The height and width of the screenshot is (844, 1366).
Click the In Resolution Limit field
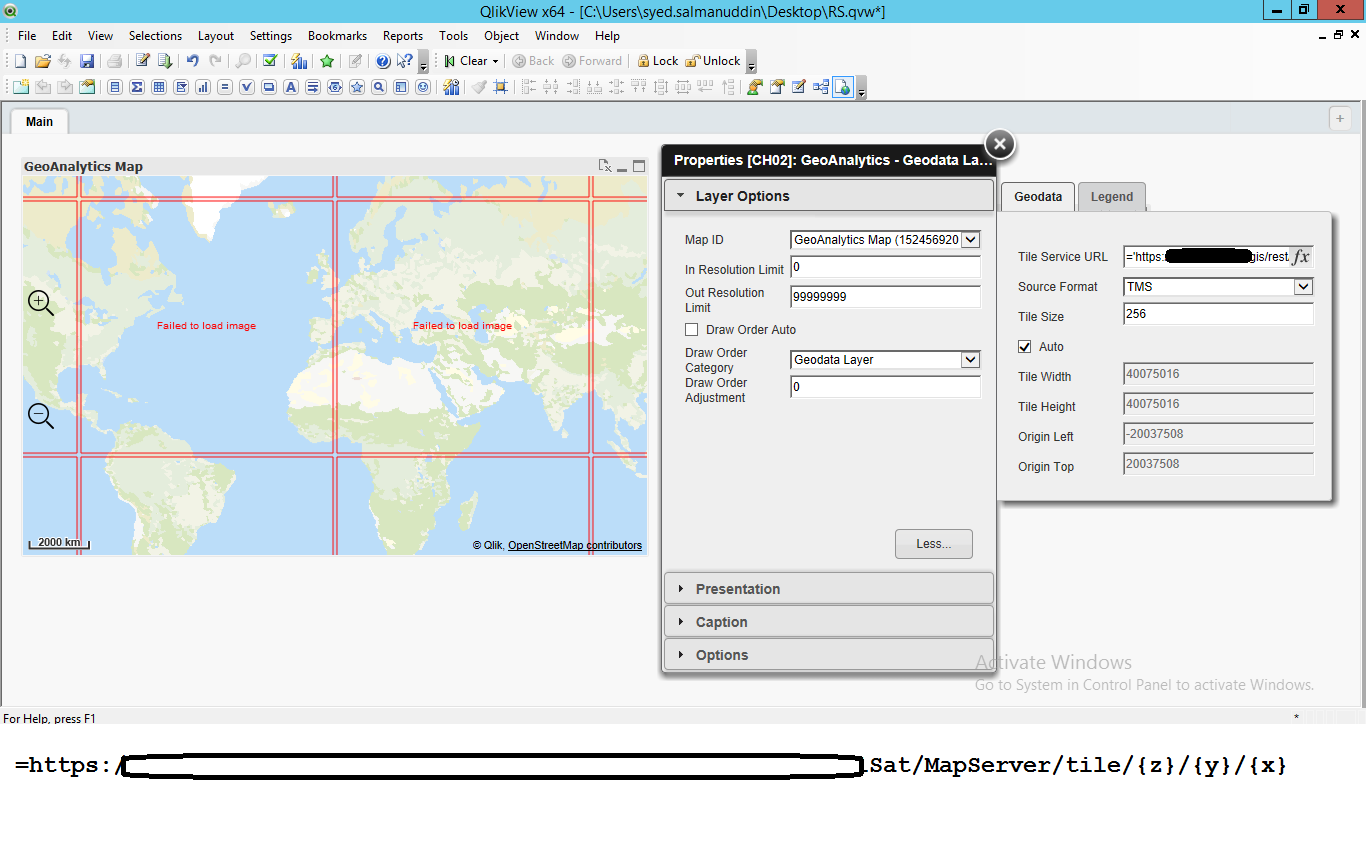pos(885,268)
